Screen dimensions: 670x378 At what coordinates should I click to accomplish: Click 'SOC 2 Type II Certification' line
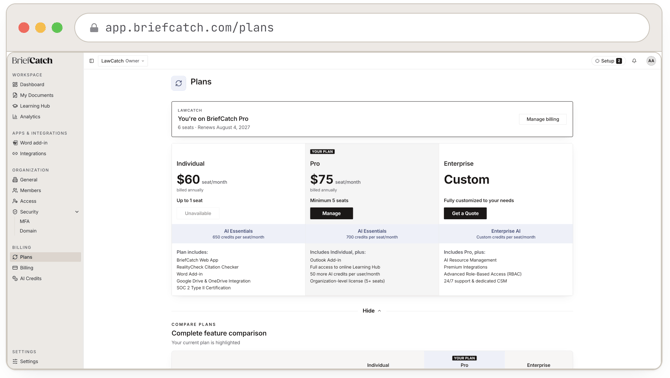tap(203, 288)
